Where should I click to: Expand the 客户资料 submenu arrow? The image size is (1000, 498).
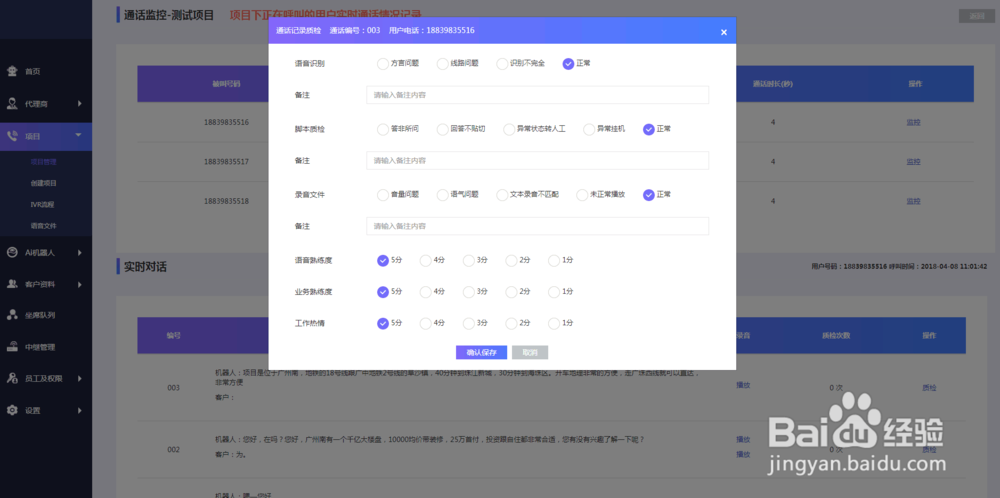(x=80, y=284)
